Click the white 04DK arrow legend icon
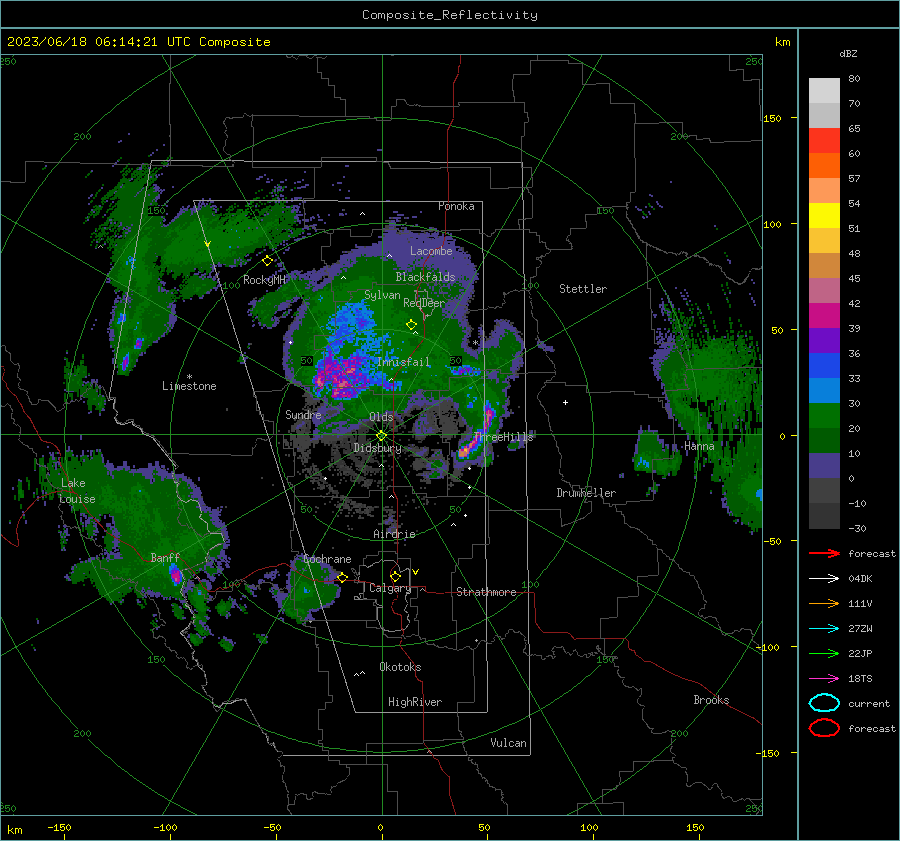Screen dimensions: 900x841 [x=824, y=578]
